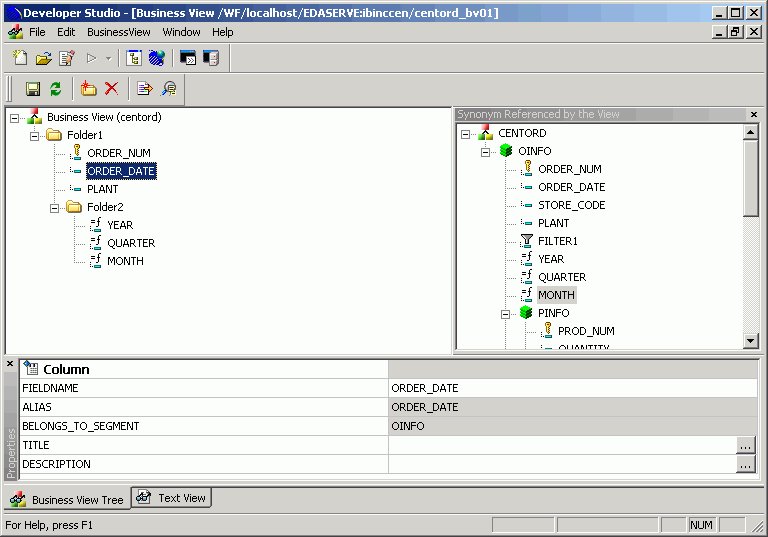Select the QUARTER field under Folder2
The width and height of the screenshot is (768, 537).
coord(130,243)
